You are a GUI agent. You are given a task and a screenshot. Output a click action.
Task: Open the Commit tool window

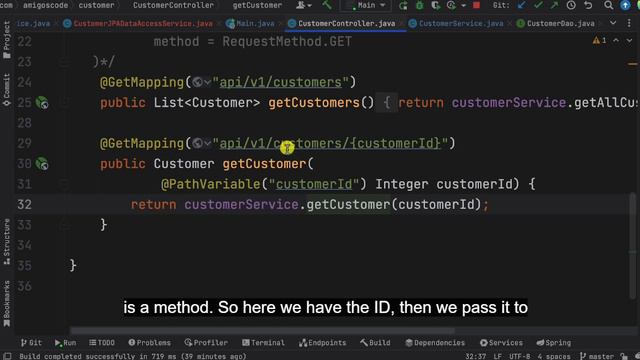pos(7,90)
